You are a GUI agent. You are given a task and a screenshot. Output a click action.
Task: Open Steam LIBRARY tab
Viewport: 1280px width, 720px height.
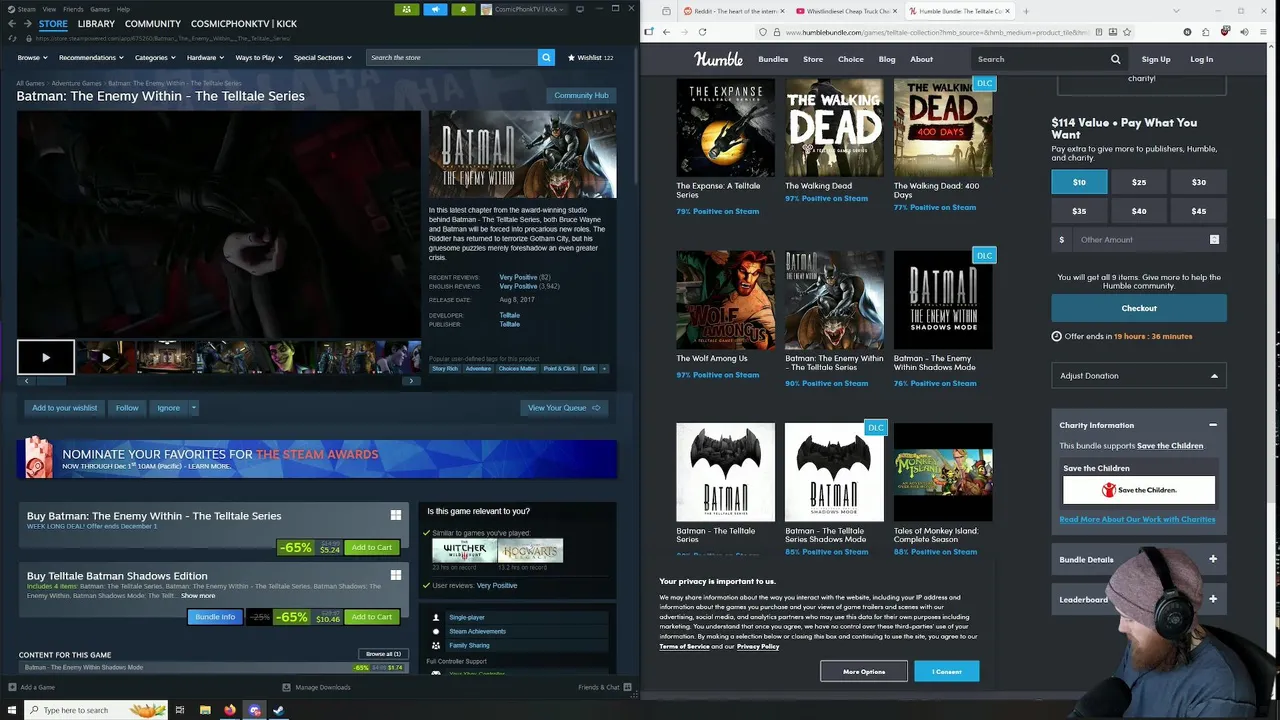pos(96,23)
